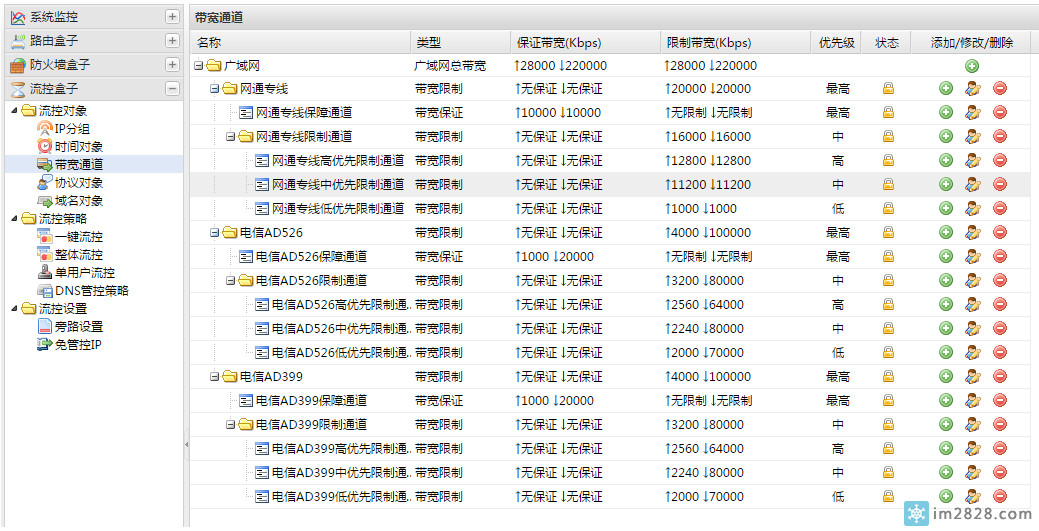Click the red delete icon for 网通专线保障通道
Image resolution: width=1039 pixels, height=531 pixels.
[x=999, y=113]
